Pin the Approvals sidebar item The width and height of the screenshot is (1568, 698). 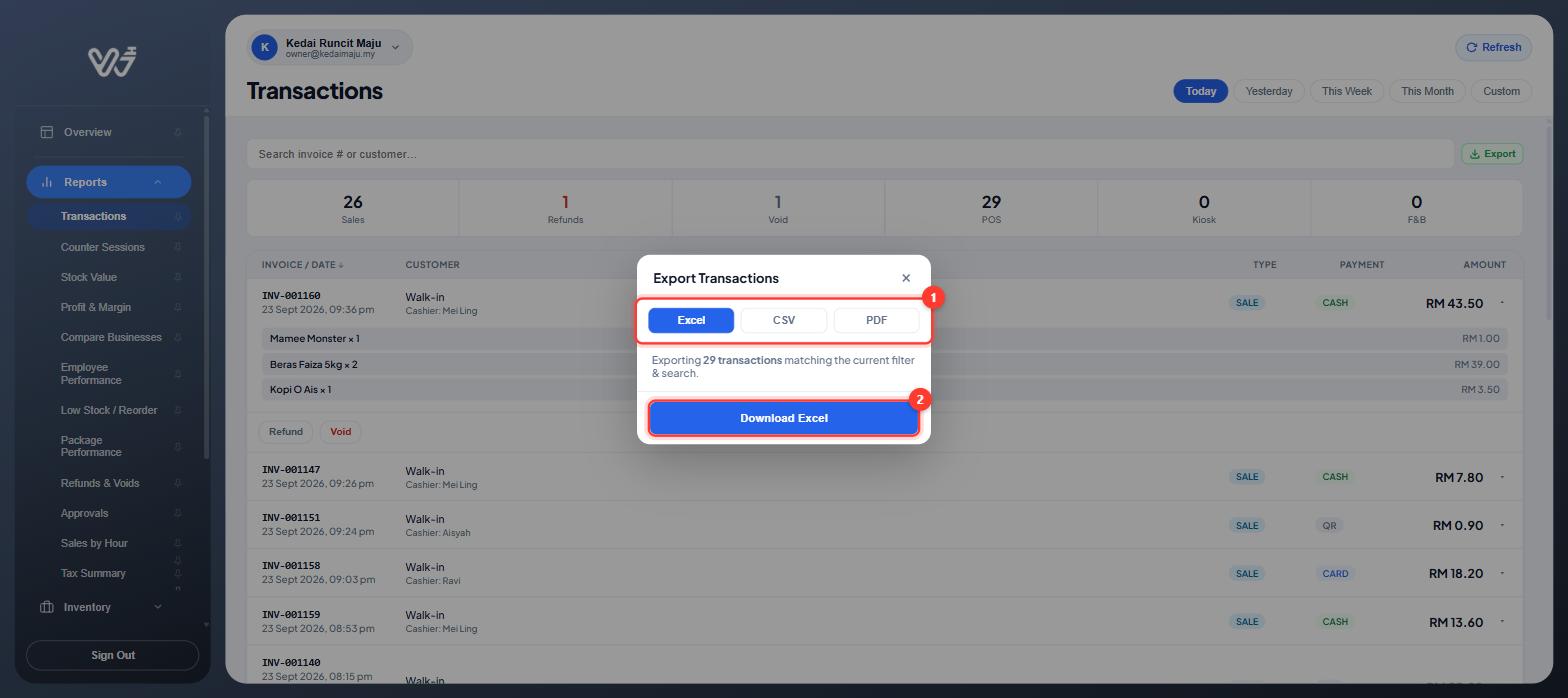(x=178, y=513)
